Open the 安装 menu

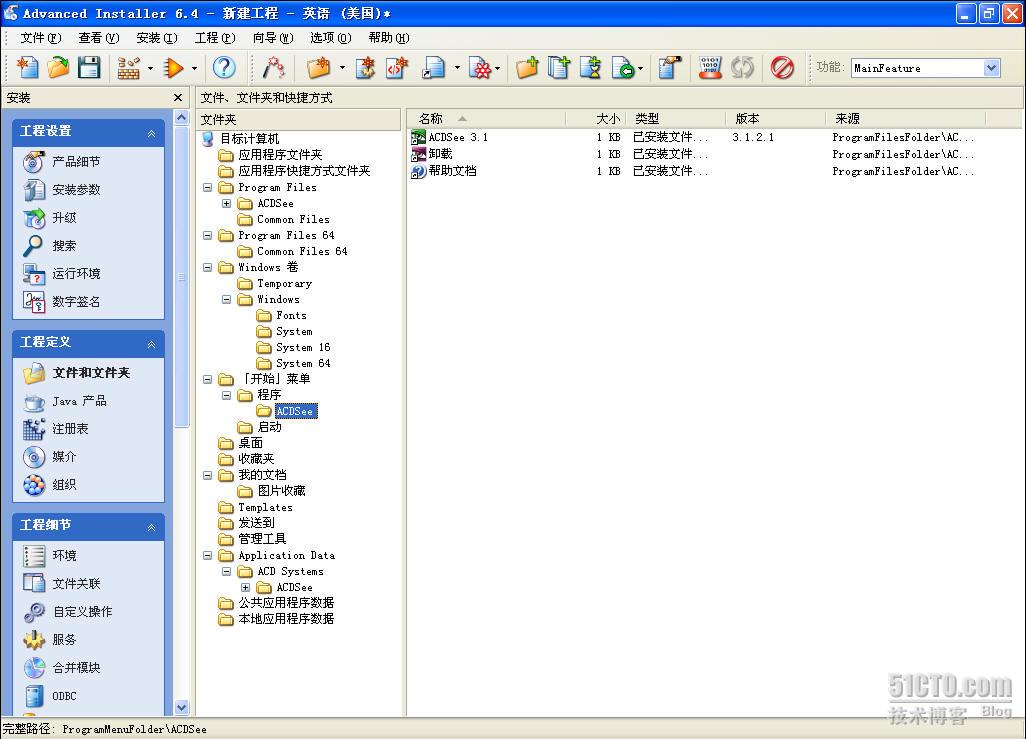pos(156,37)
